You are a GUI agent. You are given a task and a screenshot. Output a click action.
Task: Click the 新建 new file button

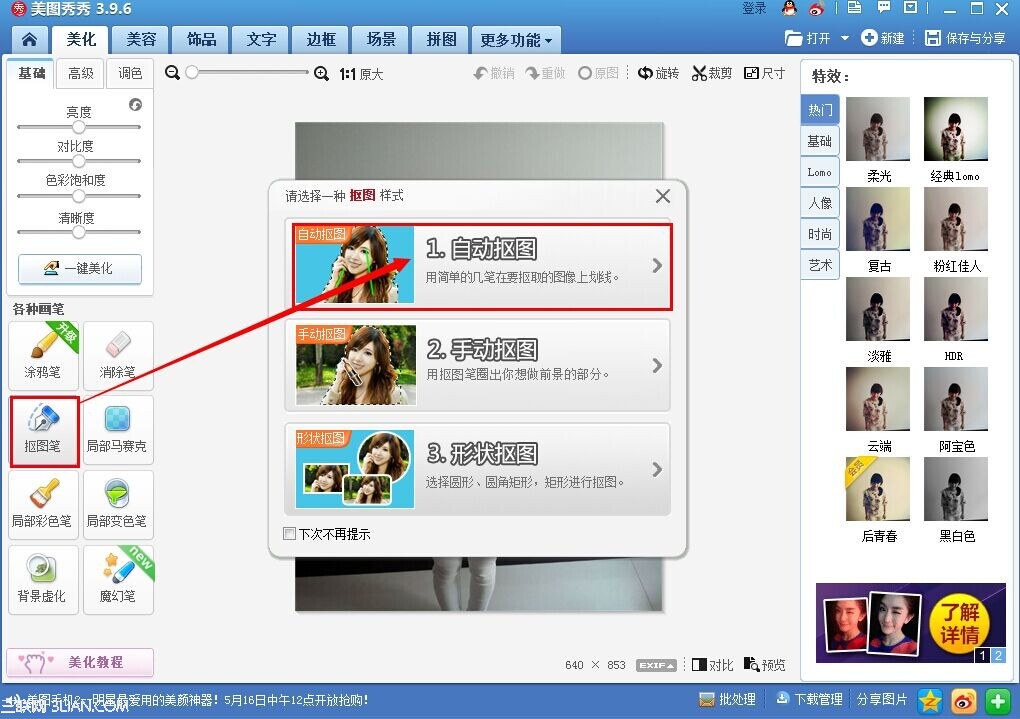coord(883,38)
